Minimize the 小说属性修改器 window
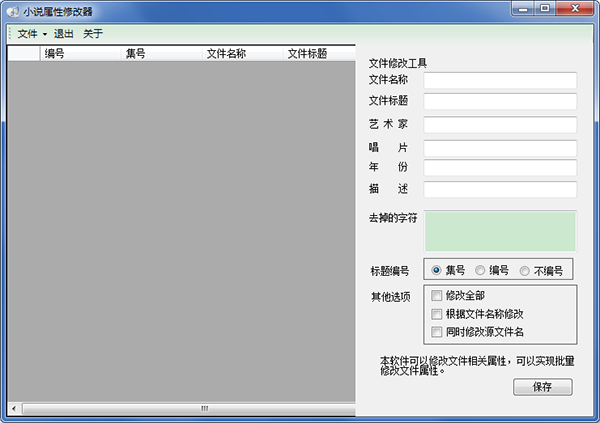 click(x=523, y=9)
